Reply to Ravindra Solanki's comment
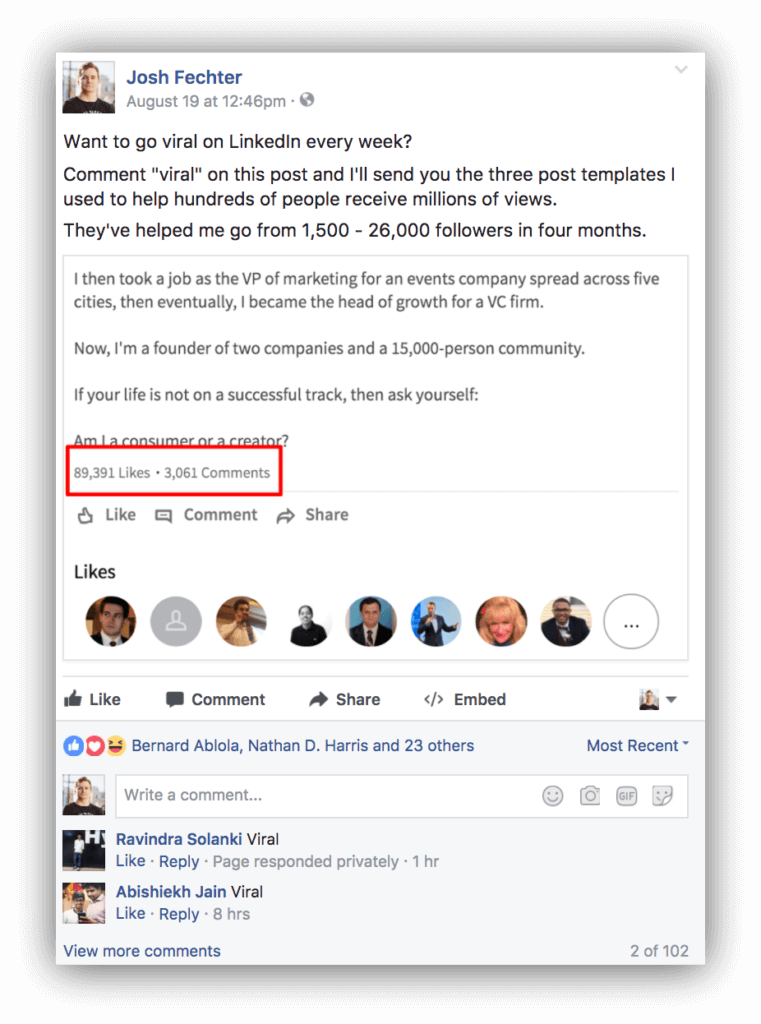 179,861
